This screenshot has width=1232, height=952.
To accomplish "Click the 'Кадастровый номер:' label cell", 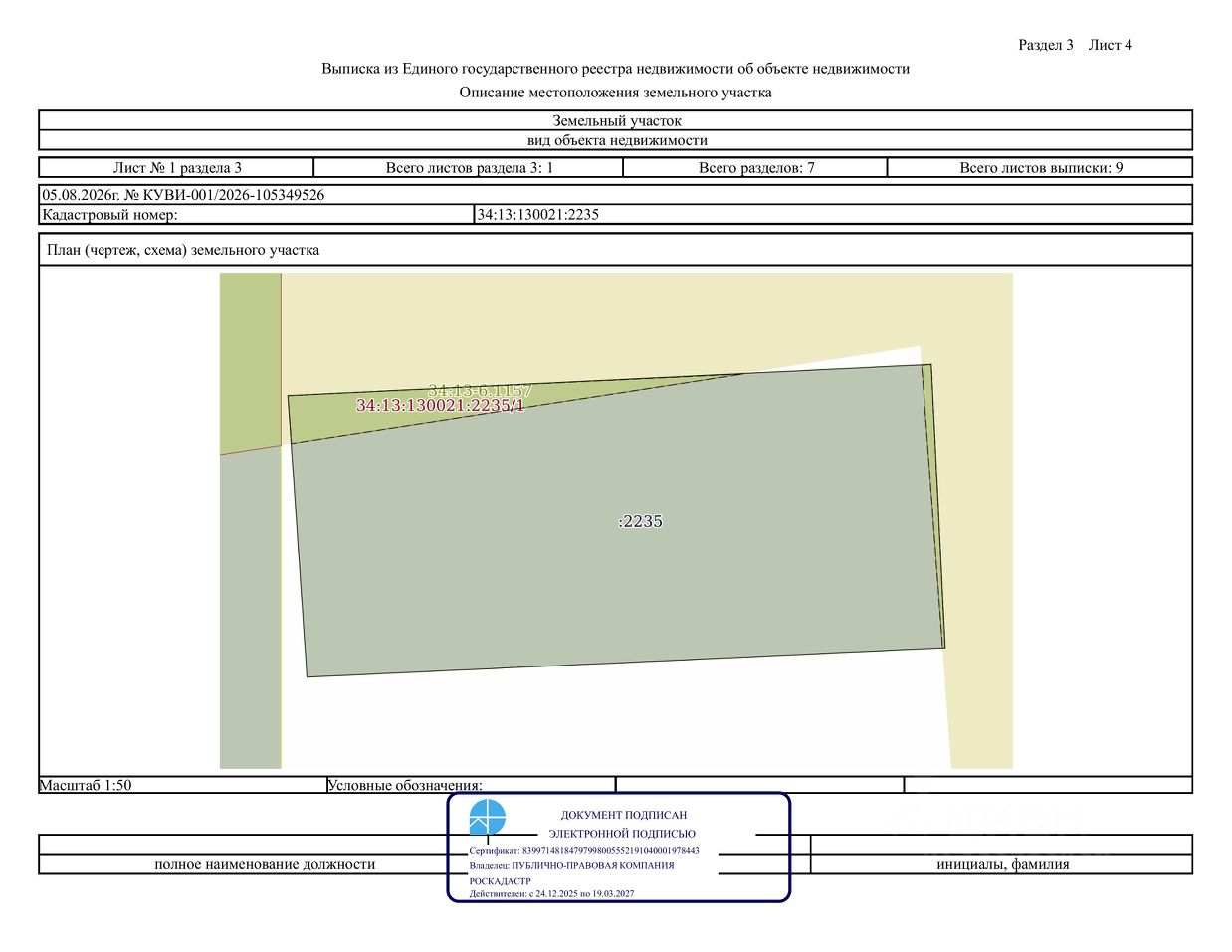I will [257, 214].
